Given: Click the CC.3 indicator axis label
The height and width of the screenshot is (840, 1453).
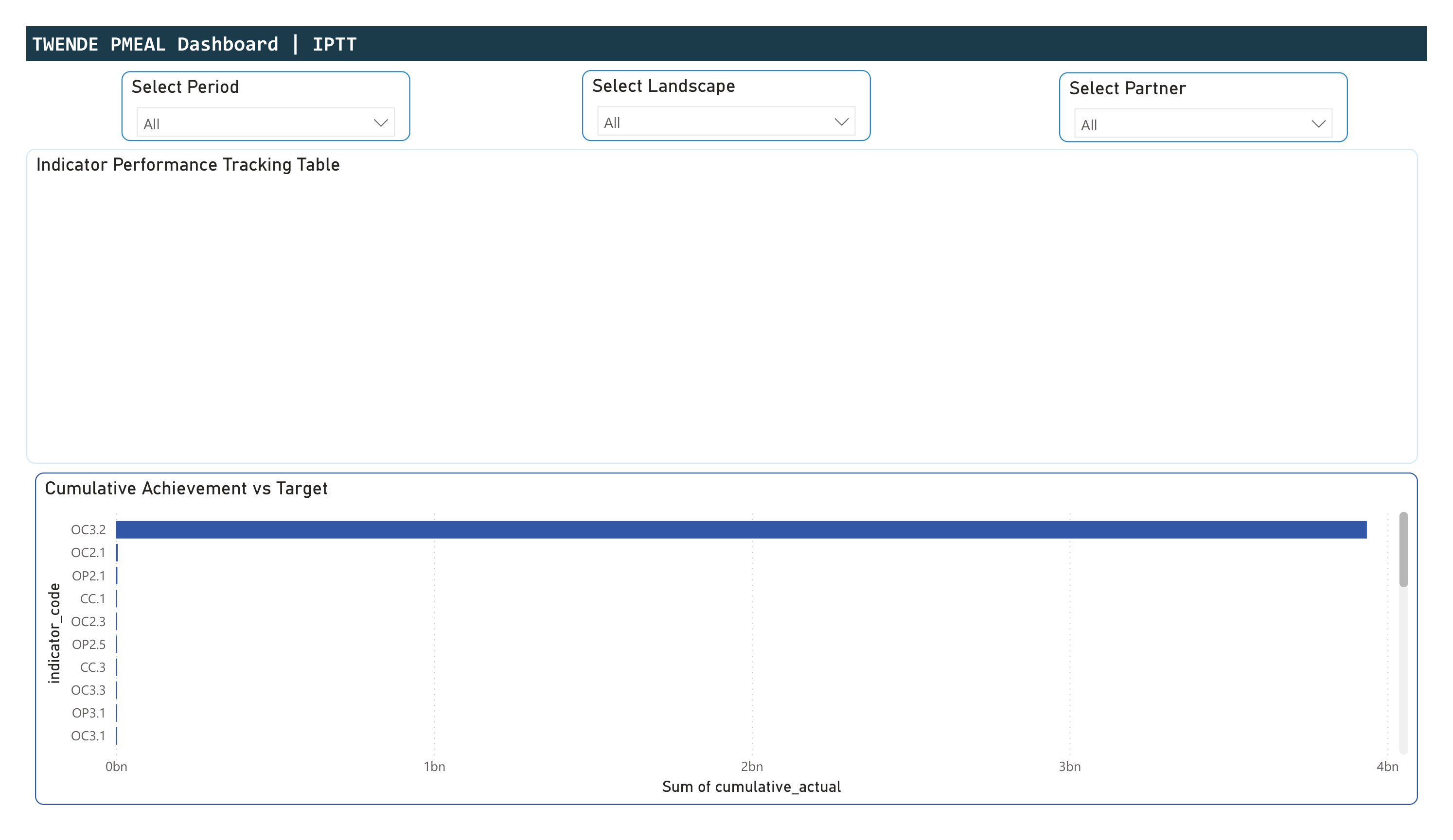Looking at the screenshot, I should pyautogui.click(x=92, y=667).
